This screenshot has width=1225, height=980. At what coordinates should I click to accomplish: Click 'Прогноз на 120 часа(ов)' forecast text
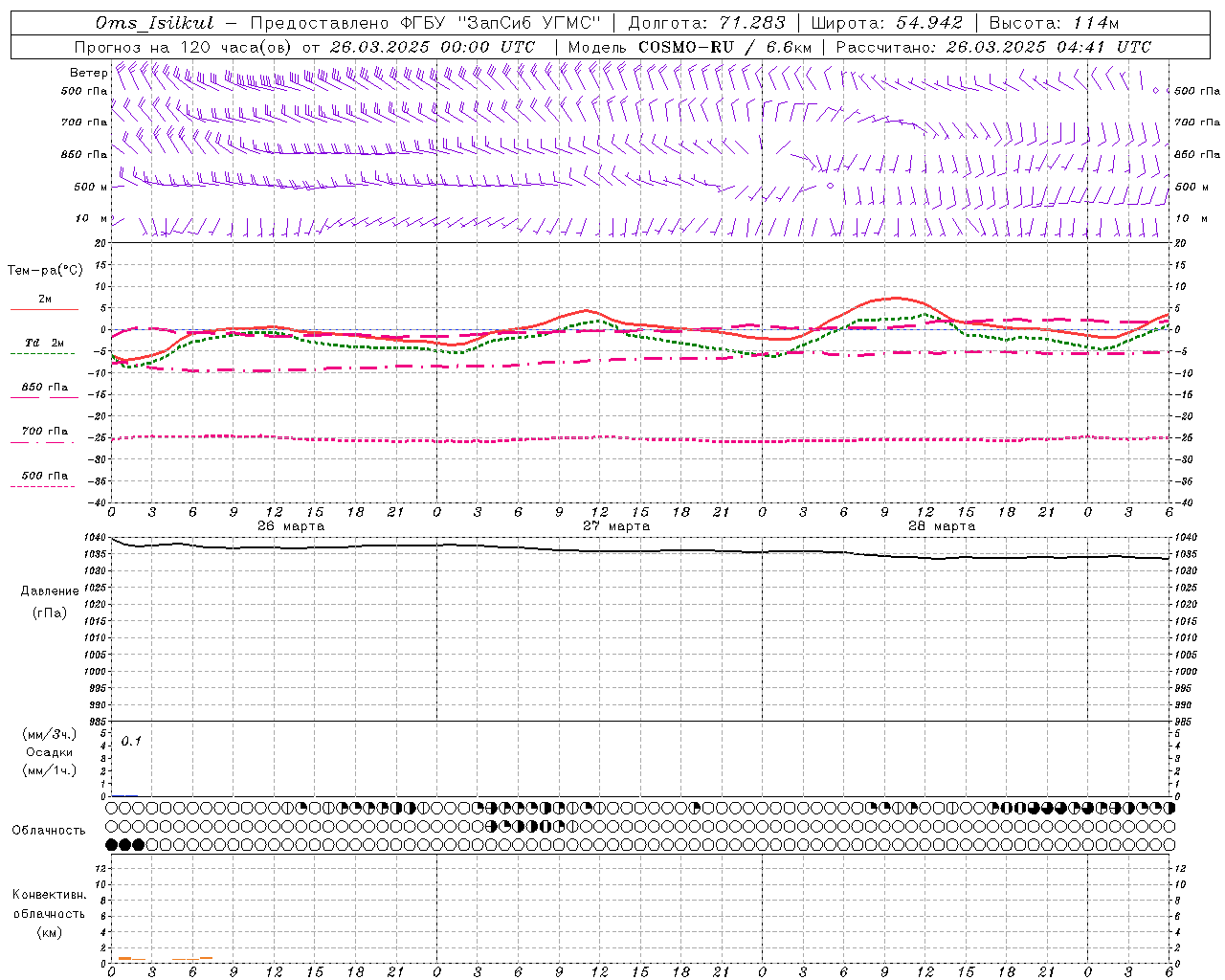(x=184, y=47)
